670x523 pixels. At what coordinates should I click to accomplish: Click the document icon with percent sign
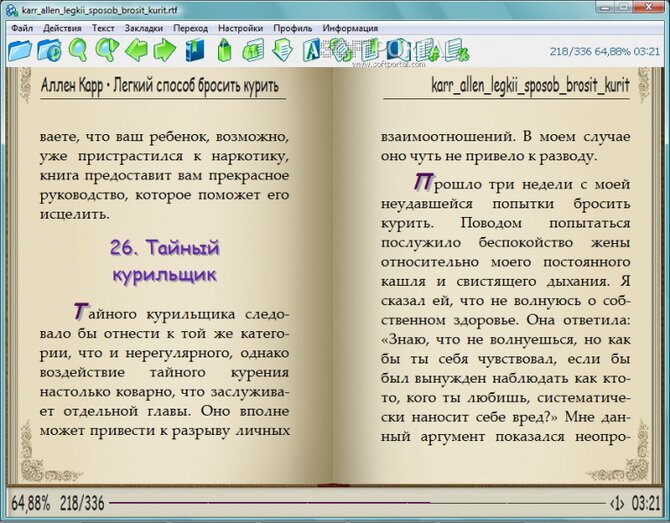[456, 50]
